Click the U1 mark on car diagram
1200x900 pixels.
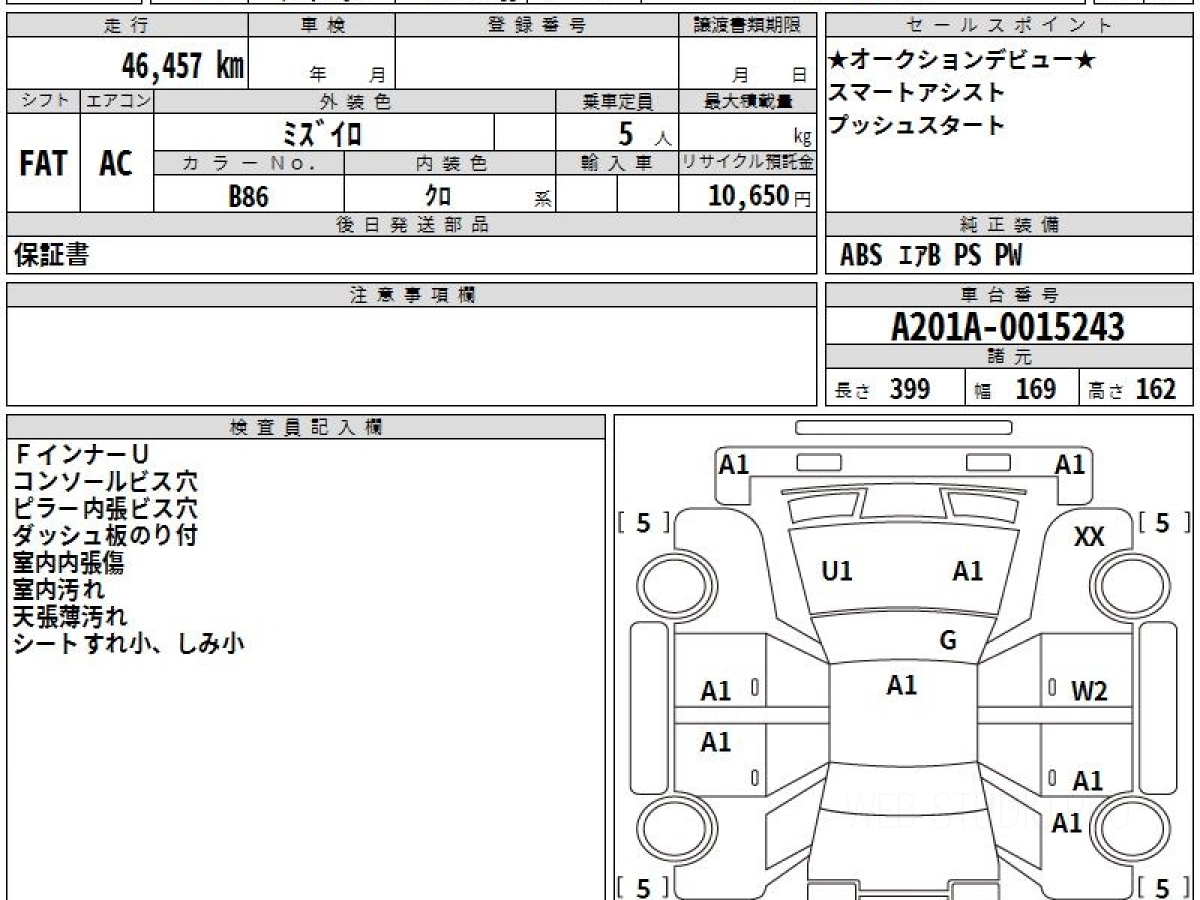(x=836, y=572)
